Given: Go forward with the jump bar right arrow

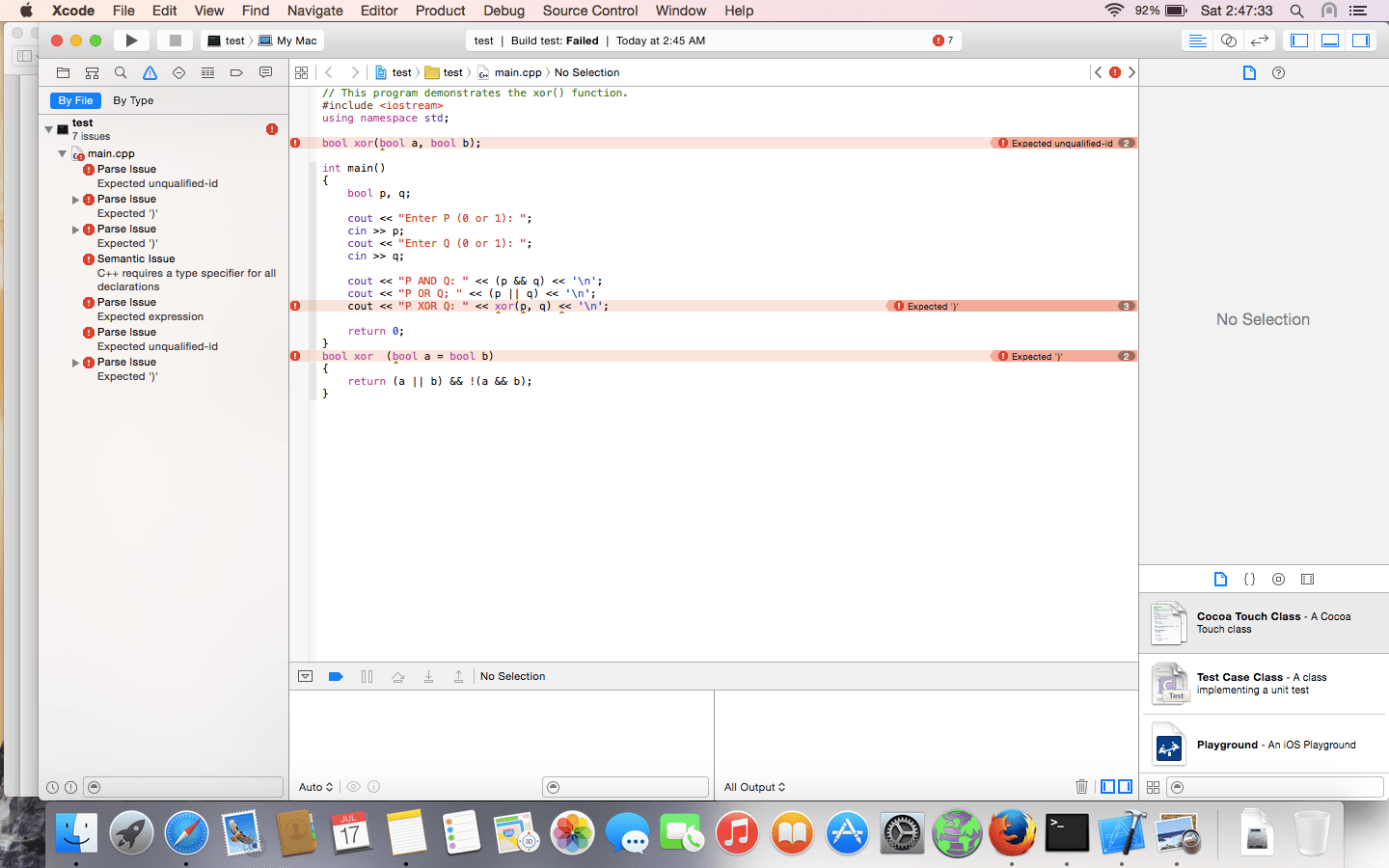Looking at the screenshot, I should pos(354,72).
